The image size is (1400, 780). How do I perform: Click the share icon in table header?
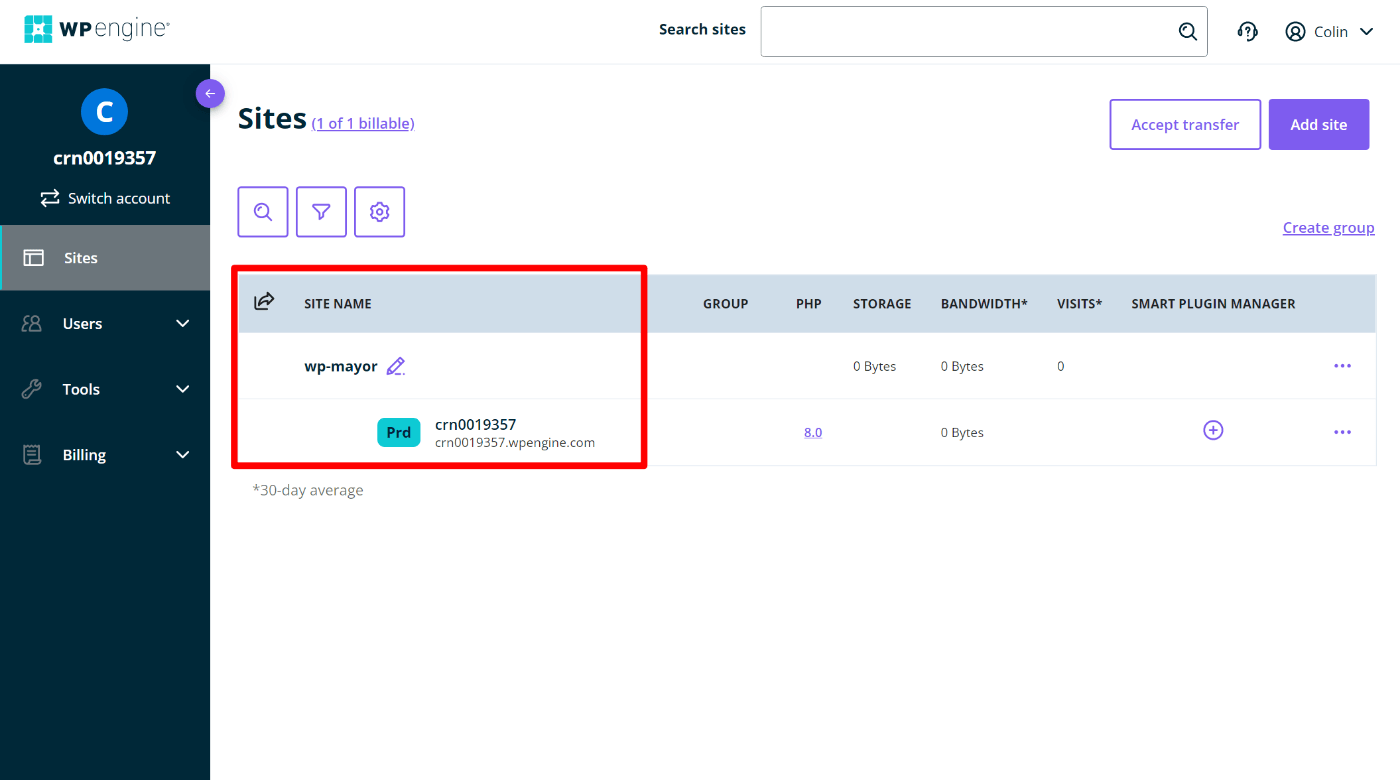[264, 302]
